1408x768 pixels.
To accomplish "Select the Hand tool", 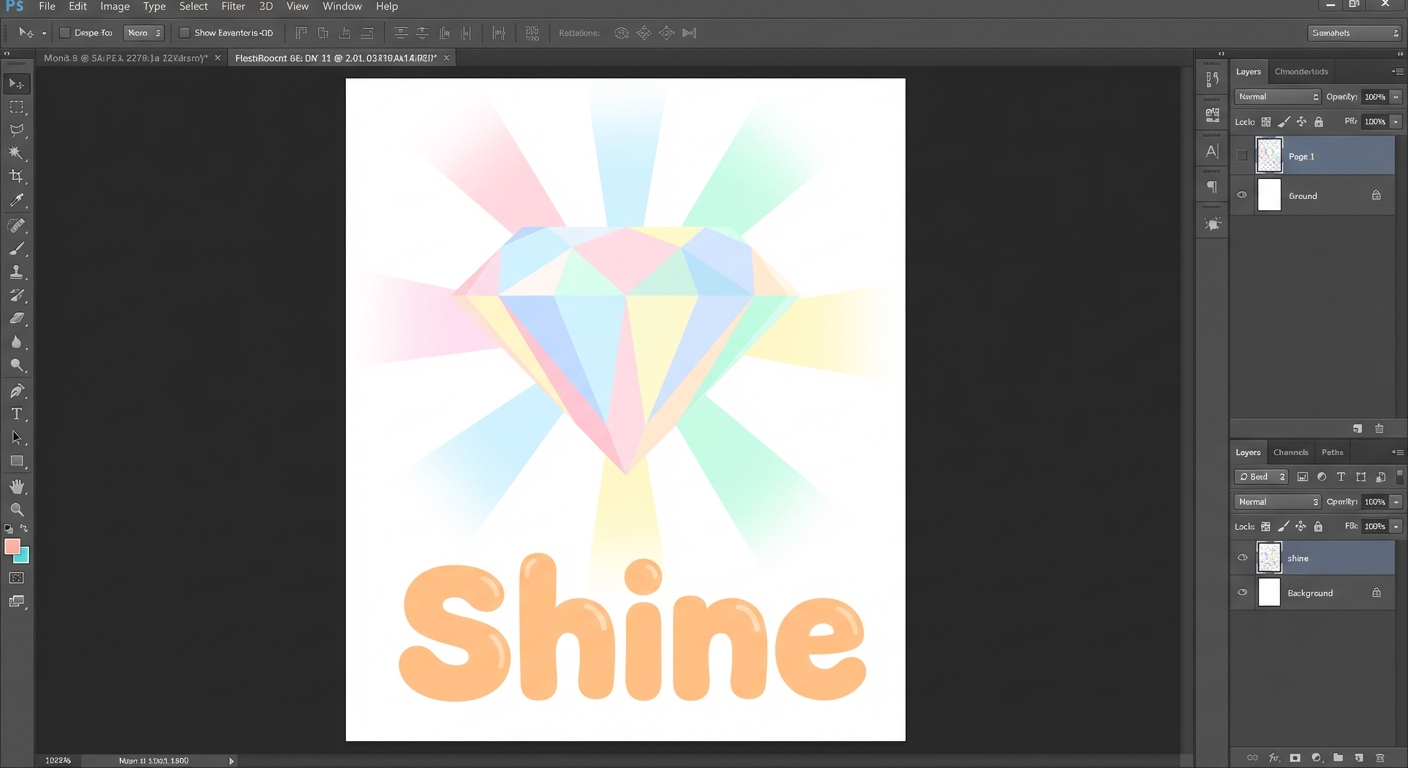I will tap(17, 486).
